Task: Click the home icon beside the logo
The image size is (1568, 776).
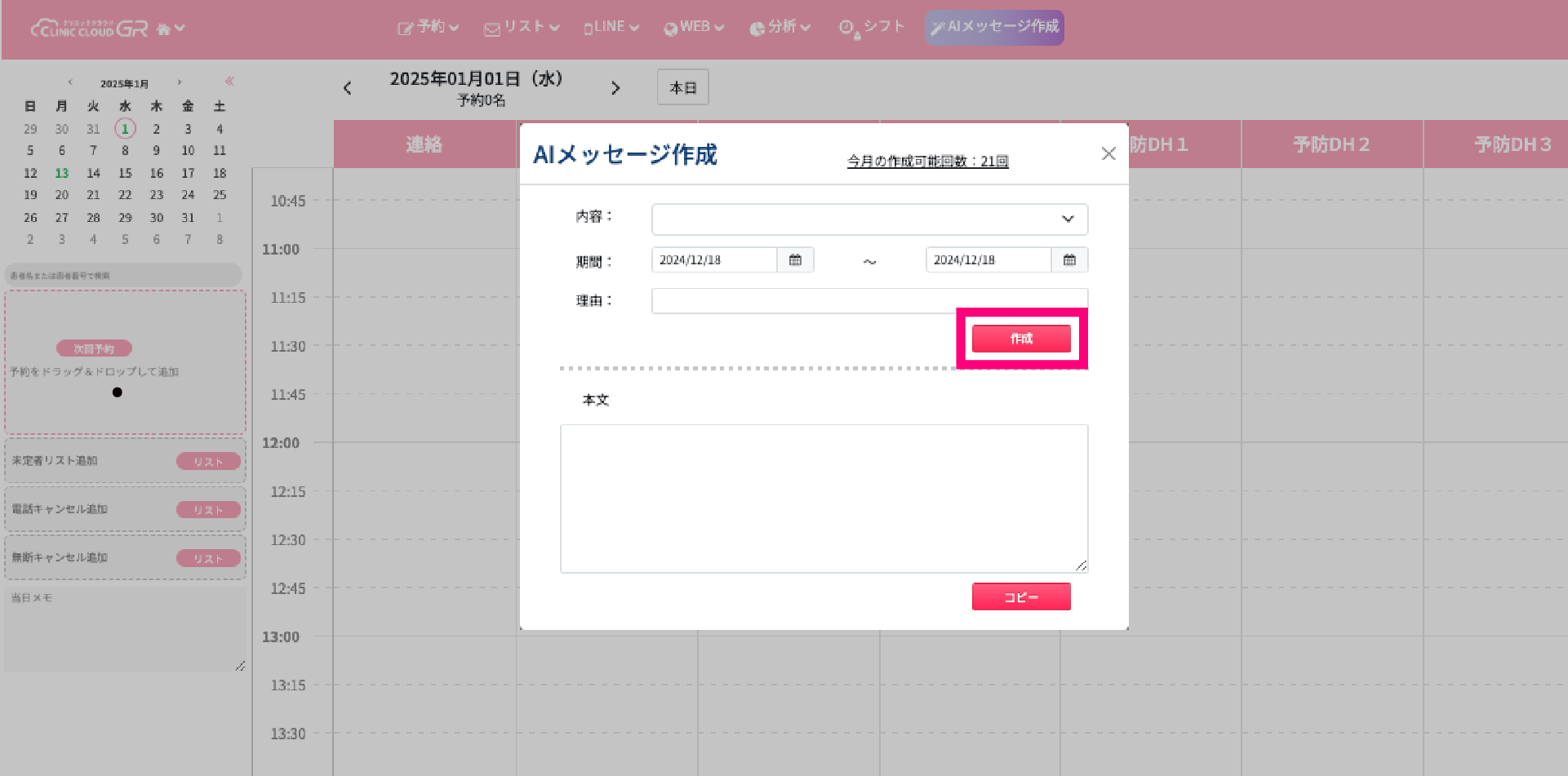Action: (164, 29)
